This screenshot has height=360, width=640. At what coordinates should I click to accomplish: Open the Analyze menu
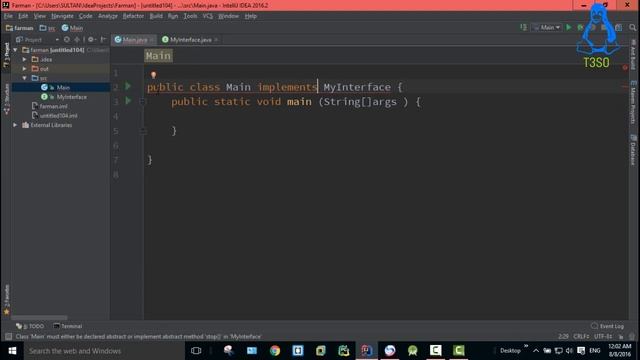point(108,16)
